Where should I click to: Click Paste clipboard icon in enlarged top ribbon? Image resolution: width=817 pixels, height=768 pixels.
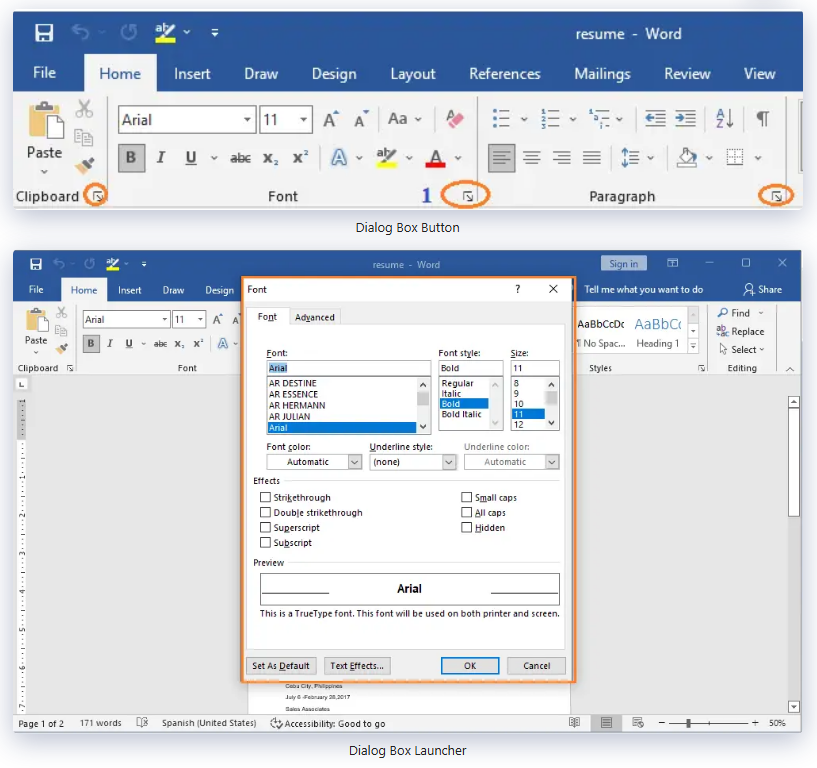coord(46,120)
